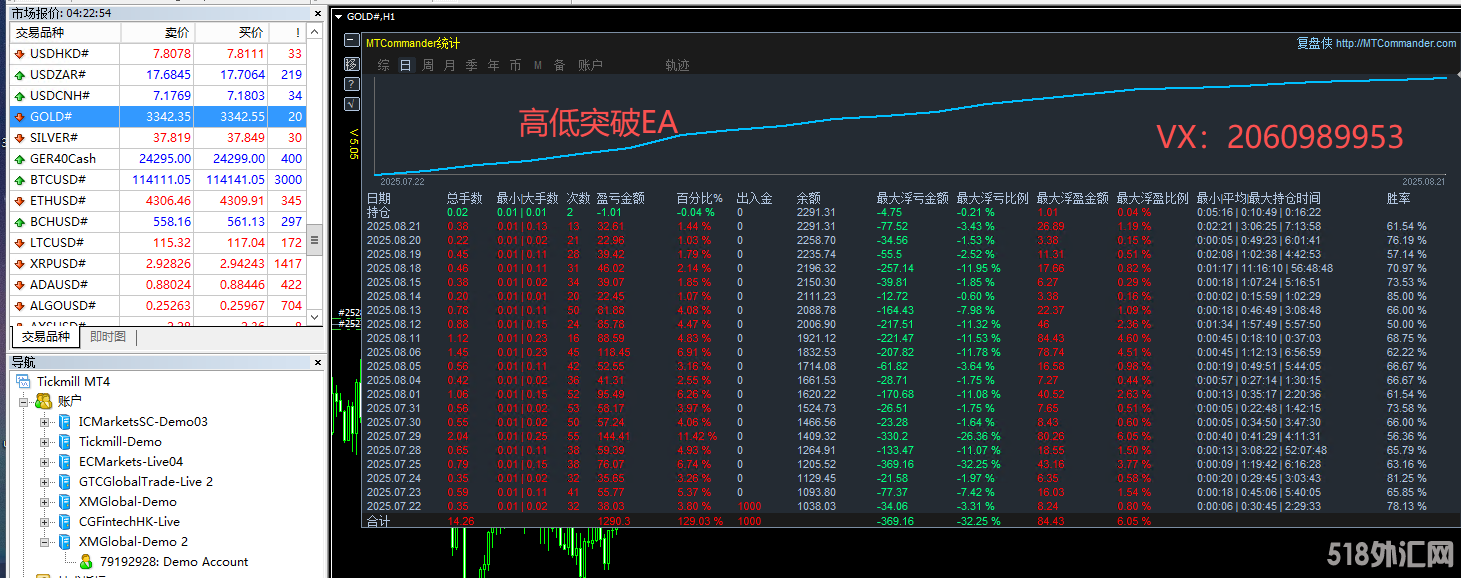1461x578 pixels.
Task: Click the square-root symbol icon in panel
Action: click(x=351, y=104)
